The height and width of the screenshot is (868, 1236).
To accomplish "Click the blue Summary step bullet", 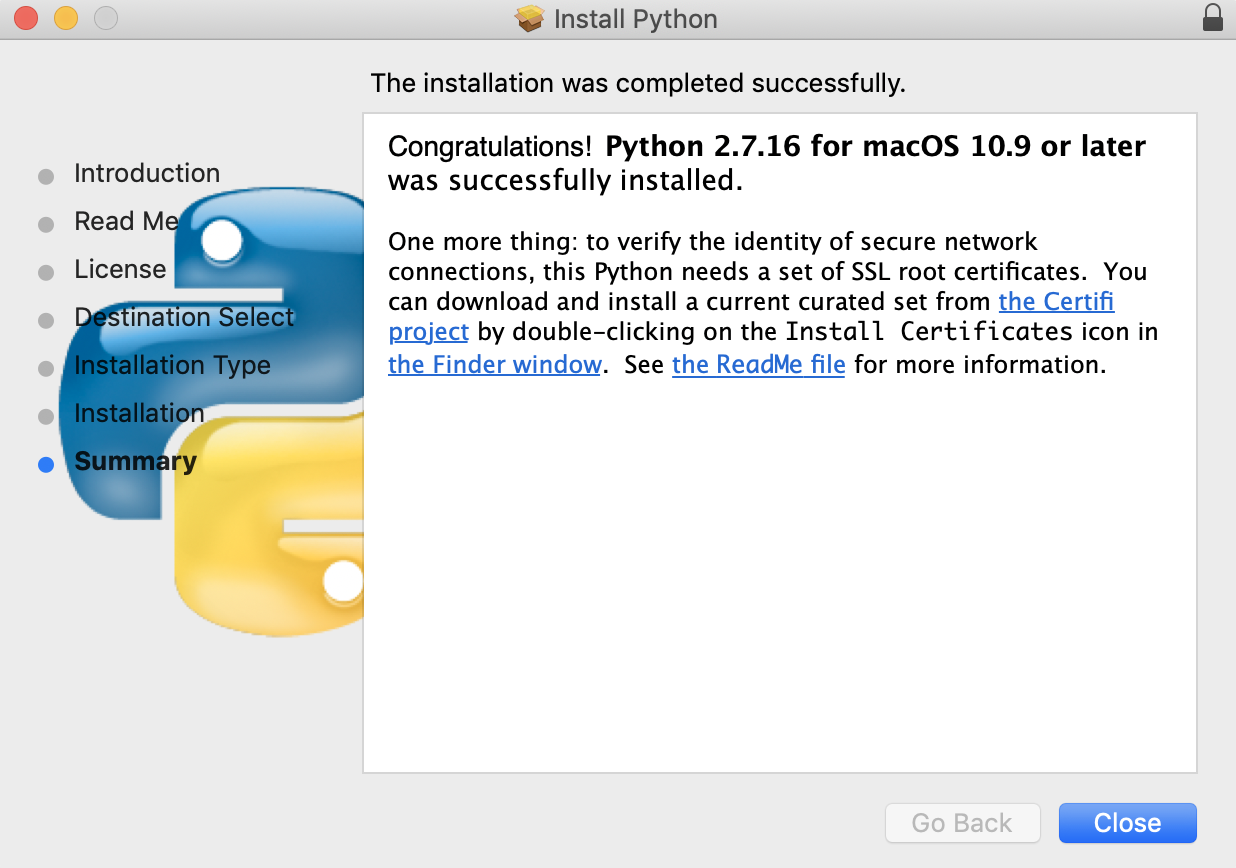I will coord(46,464).
